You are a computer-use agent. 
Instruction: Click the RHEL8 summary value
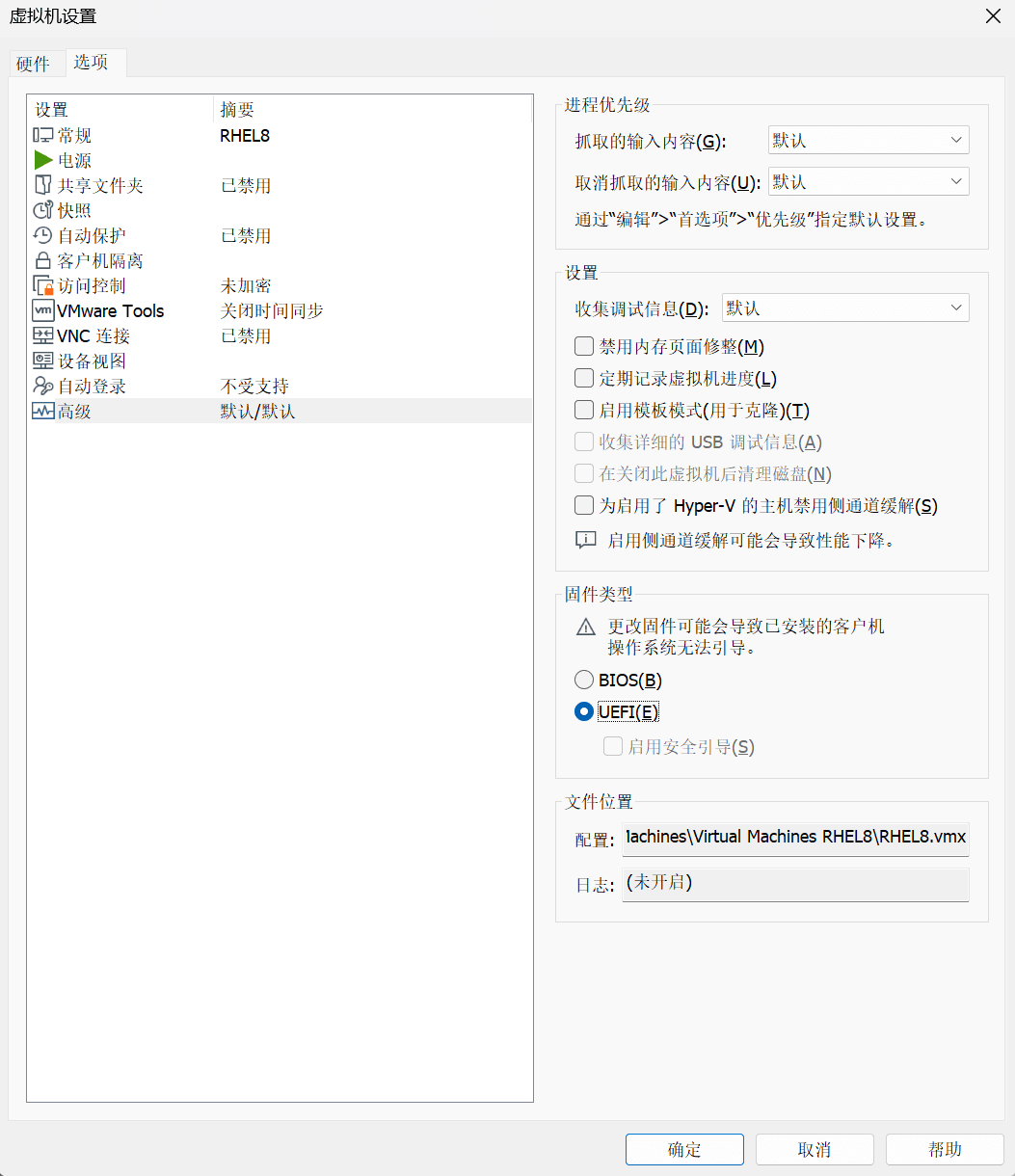click(x=245, y=136)
